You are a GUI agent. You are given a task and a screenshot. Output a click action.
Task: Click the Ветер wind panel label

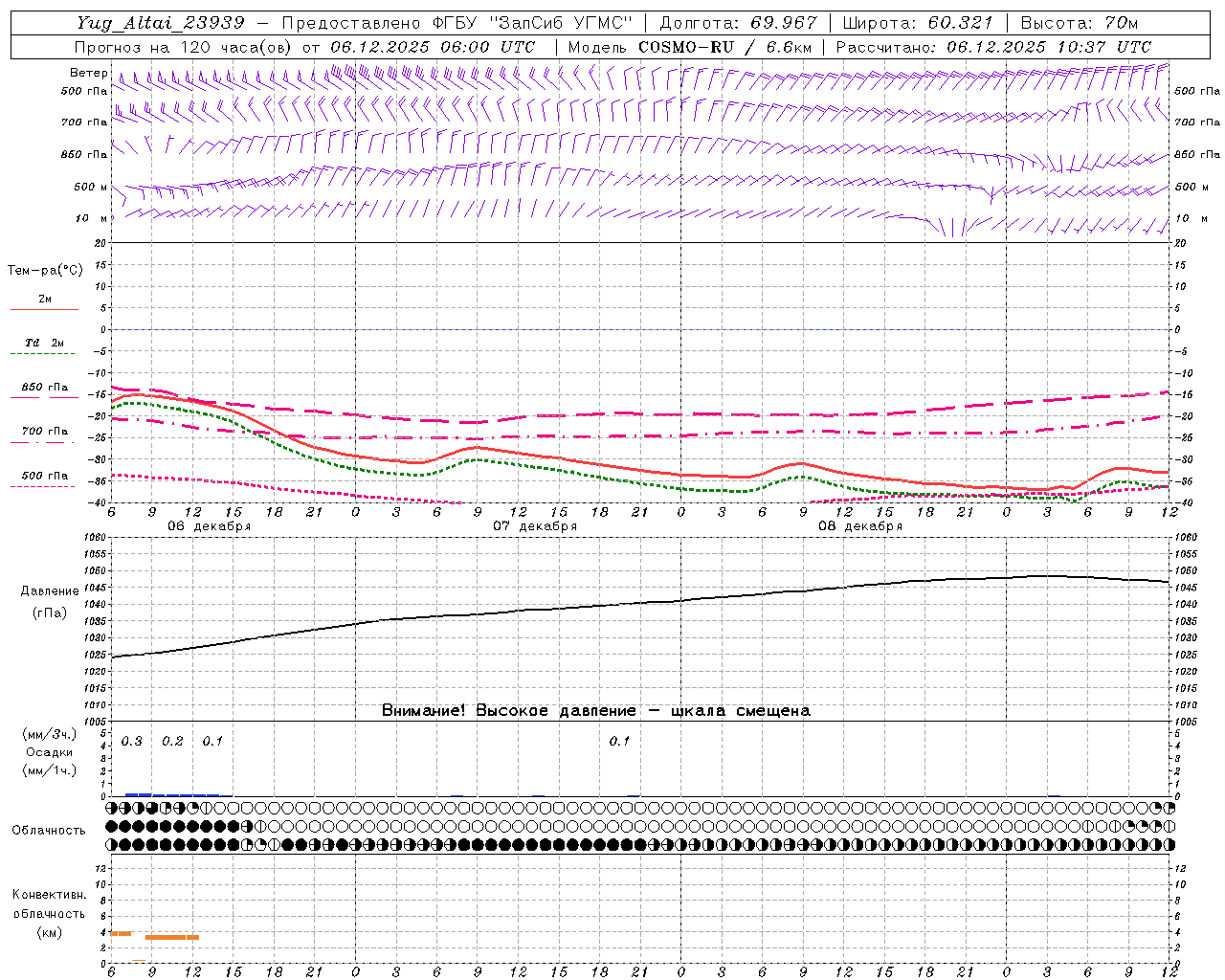click(x=88, y=73)
